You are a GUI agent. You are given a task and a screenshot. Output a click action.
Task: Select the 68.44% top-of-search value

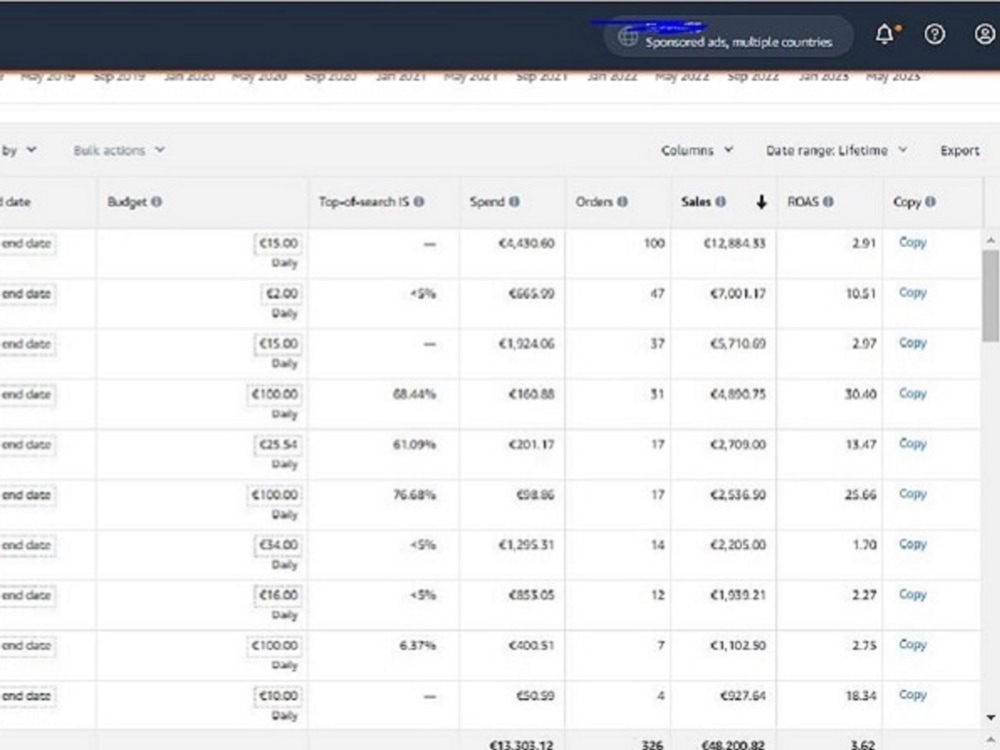pyautogui.click(x=415, y=394)
